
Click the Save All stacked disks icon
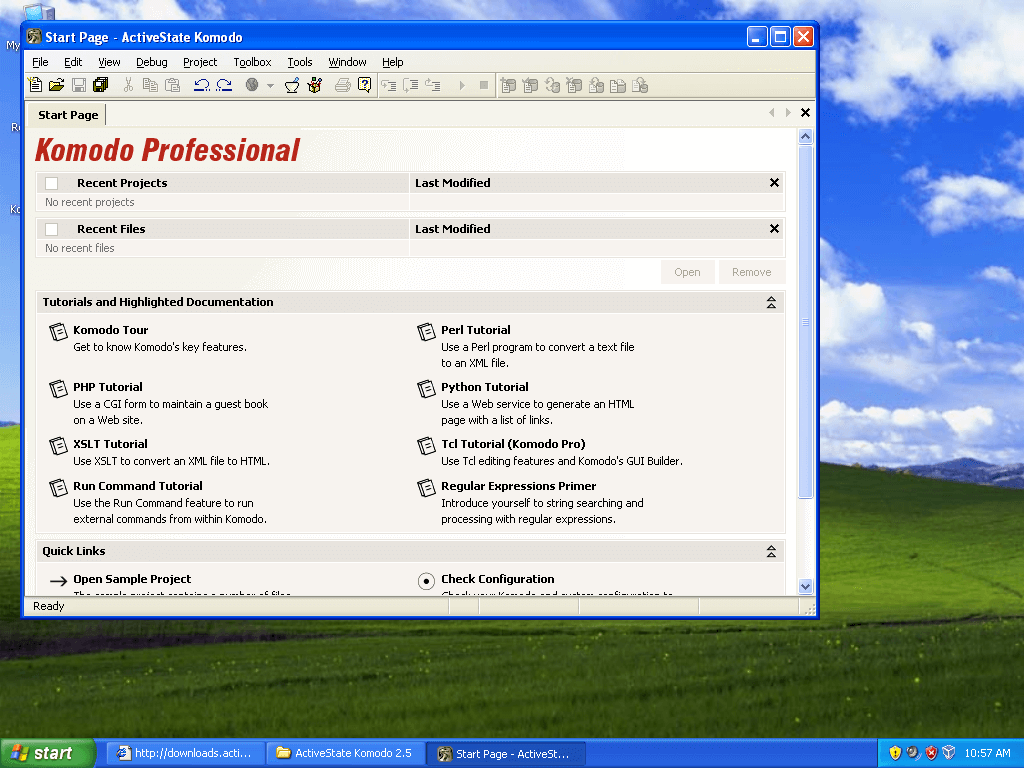coord(101,85)
